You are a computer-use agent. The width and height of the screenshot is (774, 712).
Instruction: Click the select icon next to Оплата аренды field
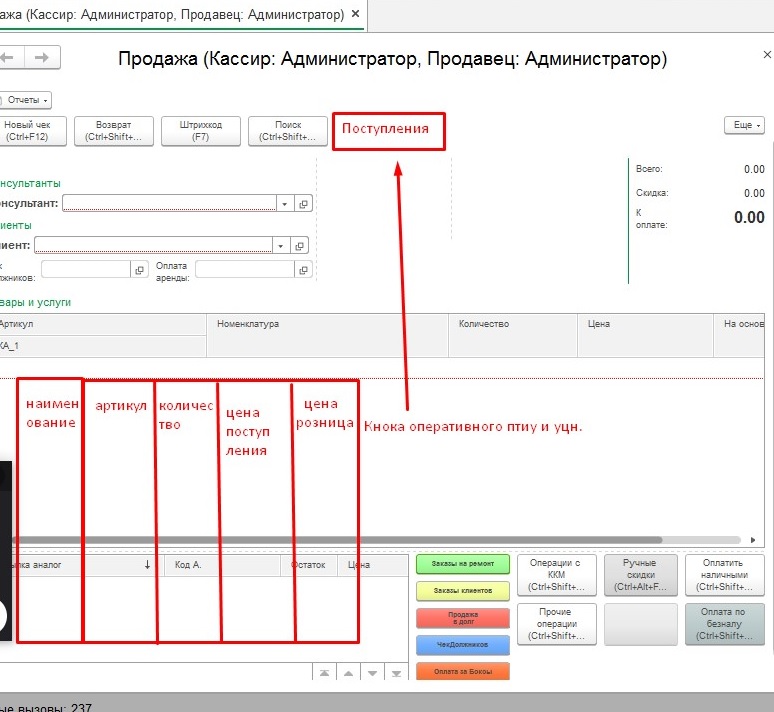[304, 269]
